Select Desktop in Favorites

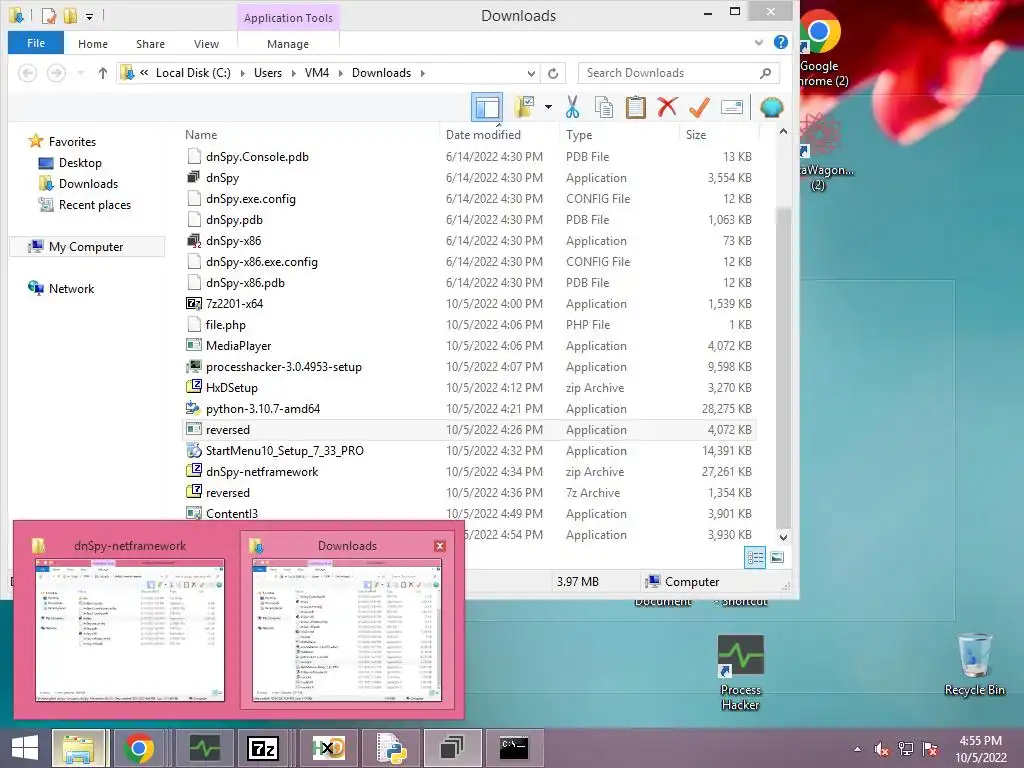point(80,163)
